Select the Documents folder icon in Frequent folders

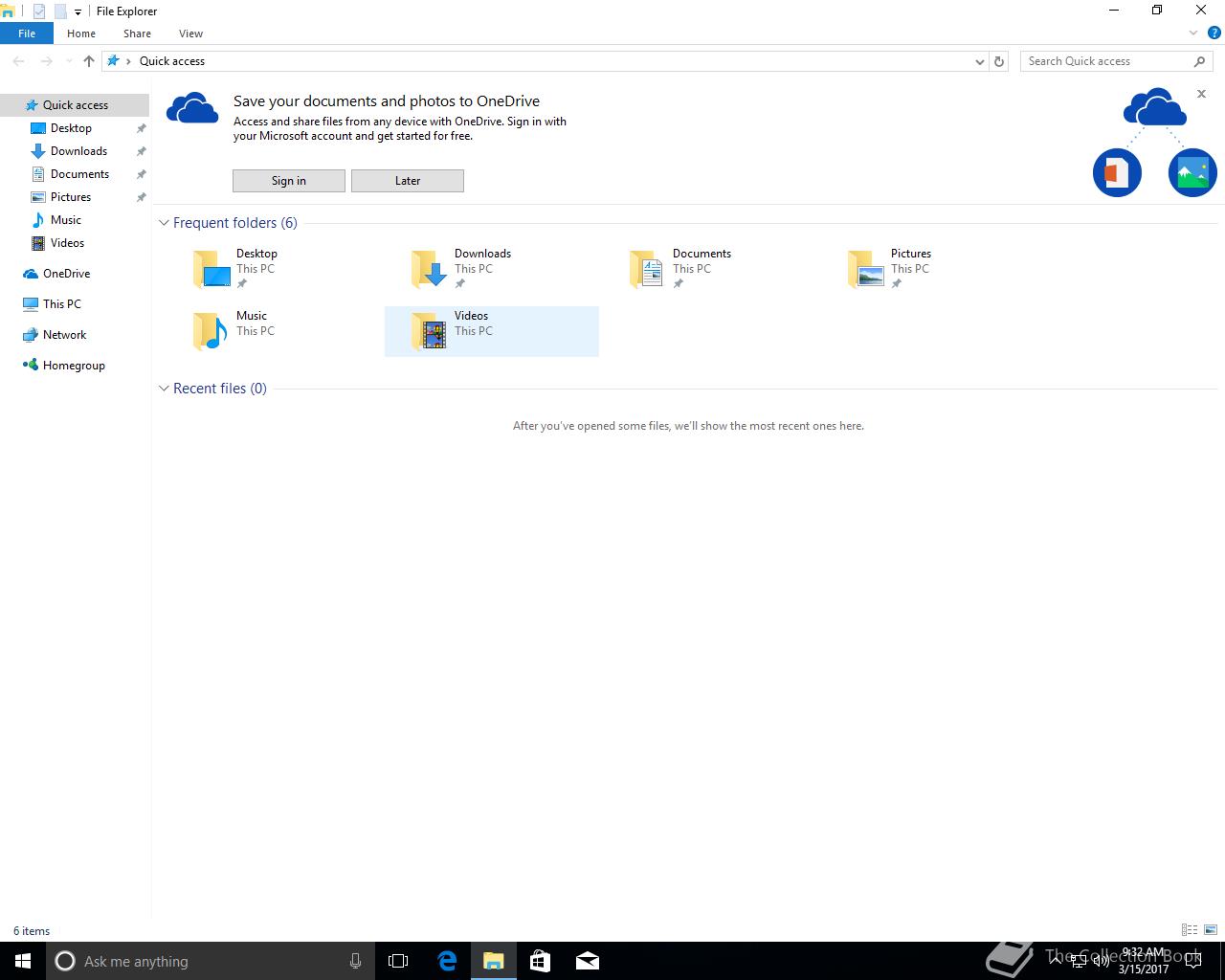tap(648, 269)
